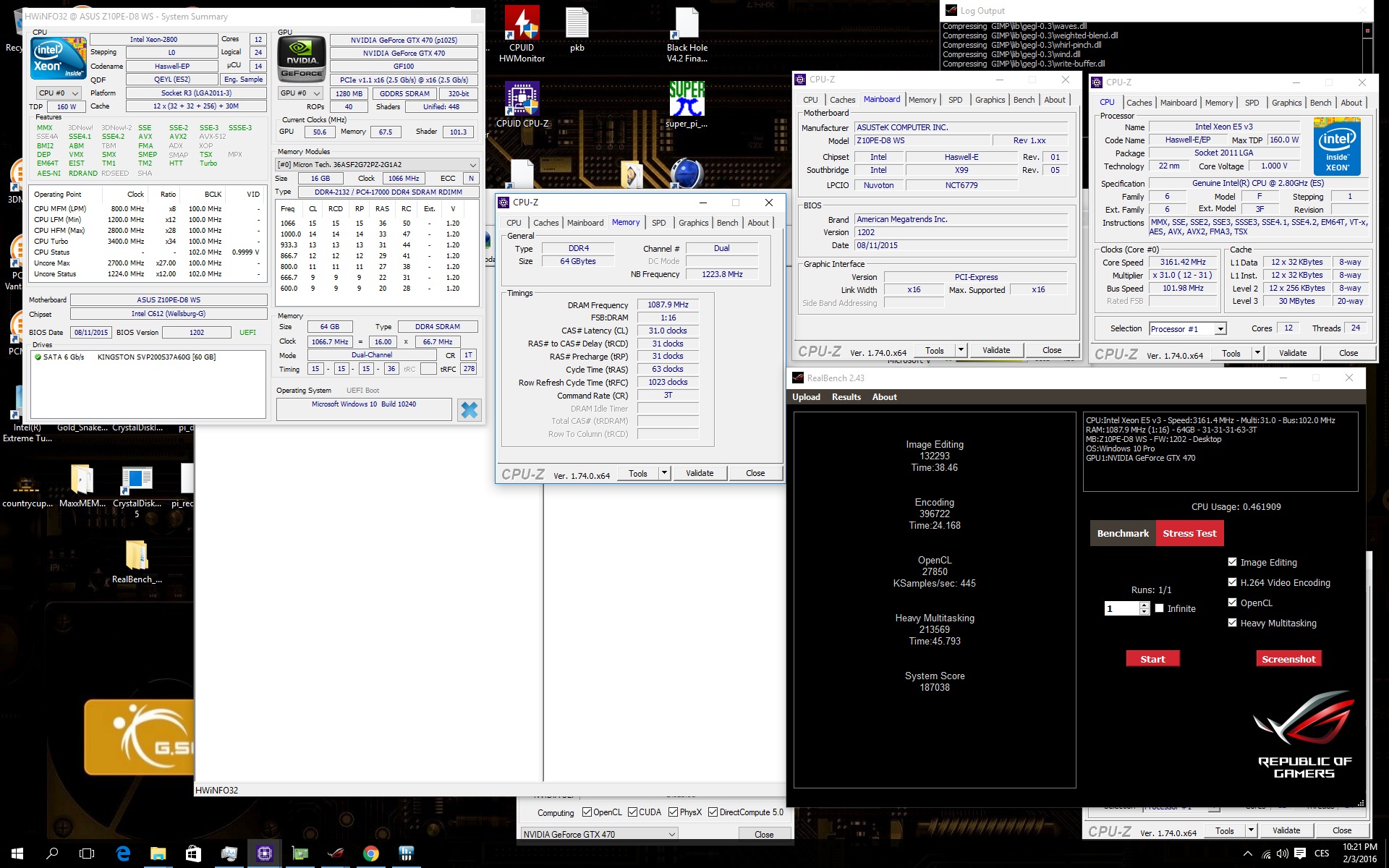
Task: Open Tools dropdown arrow in CPU-Z Mainboard window
Action: point(961,350)
